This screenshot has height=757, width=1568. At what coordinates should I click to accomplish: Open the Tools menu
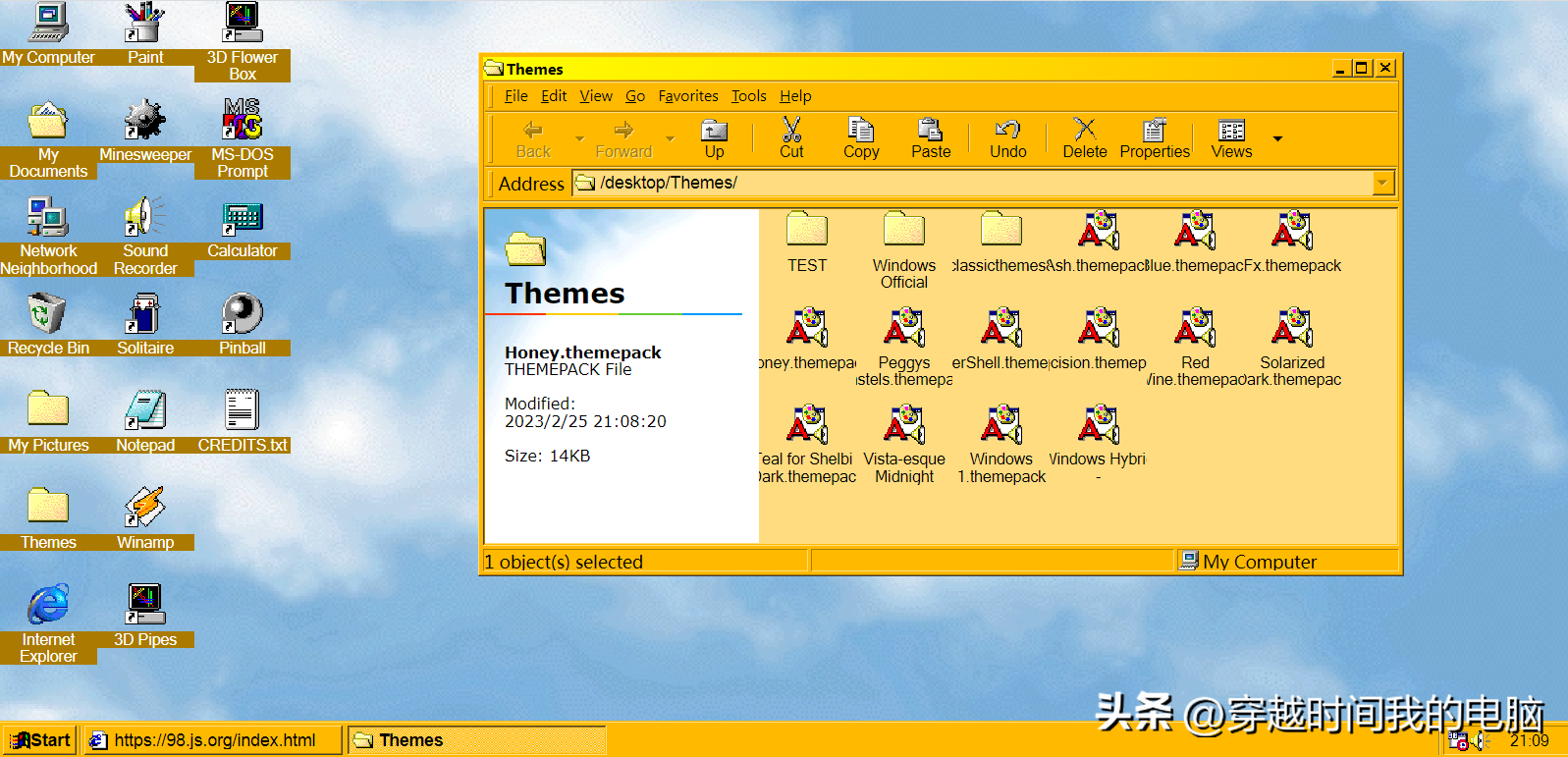(748, 96)
